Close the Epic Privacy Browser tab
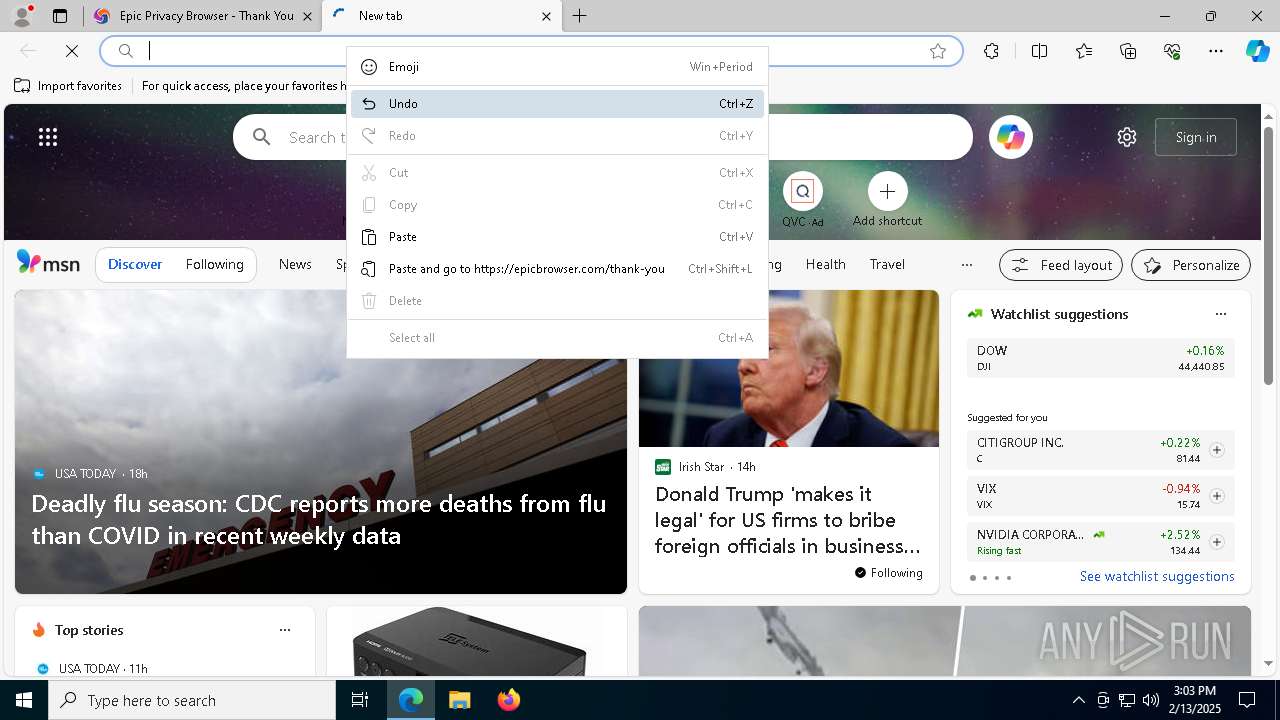This screenshot has width=1280, height=720. coord(308,16)
